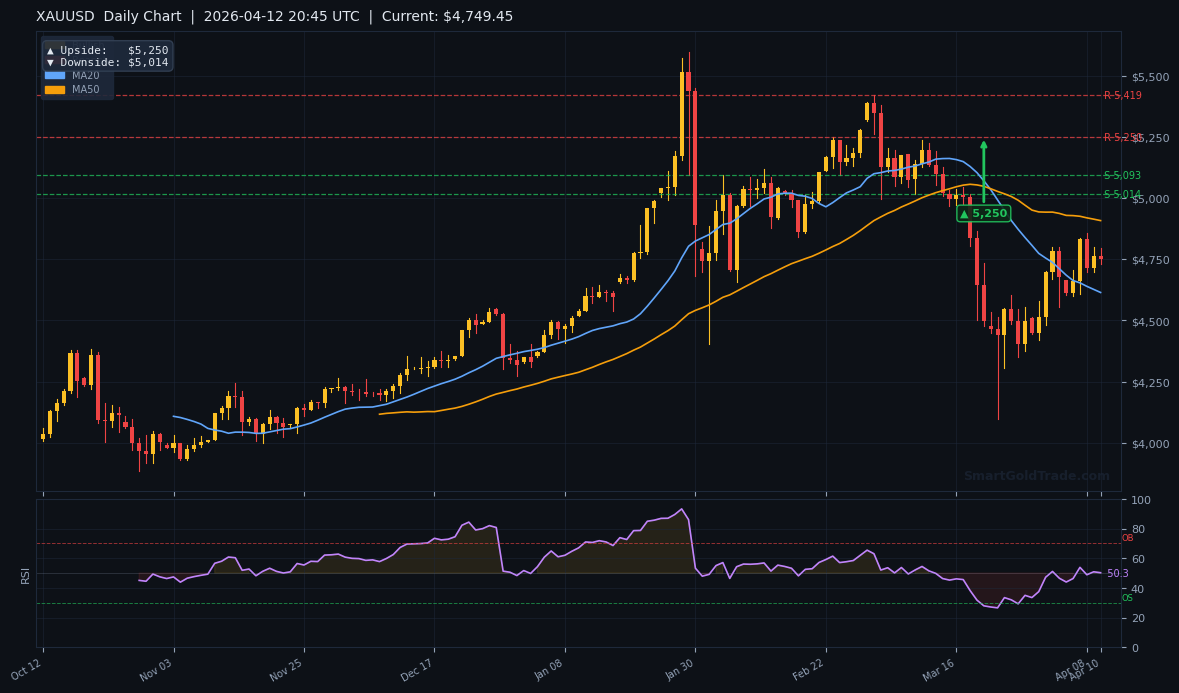
Task: Click the Upside triangle arrow indicator
Action: (x=51, y=50)
